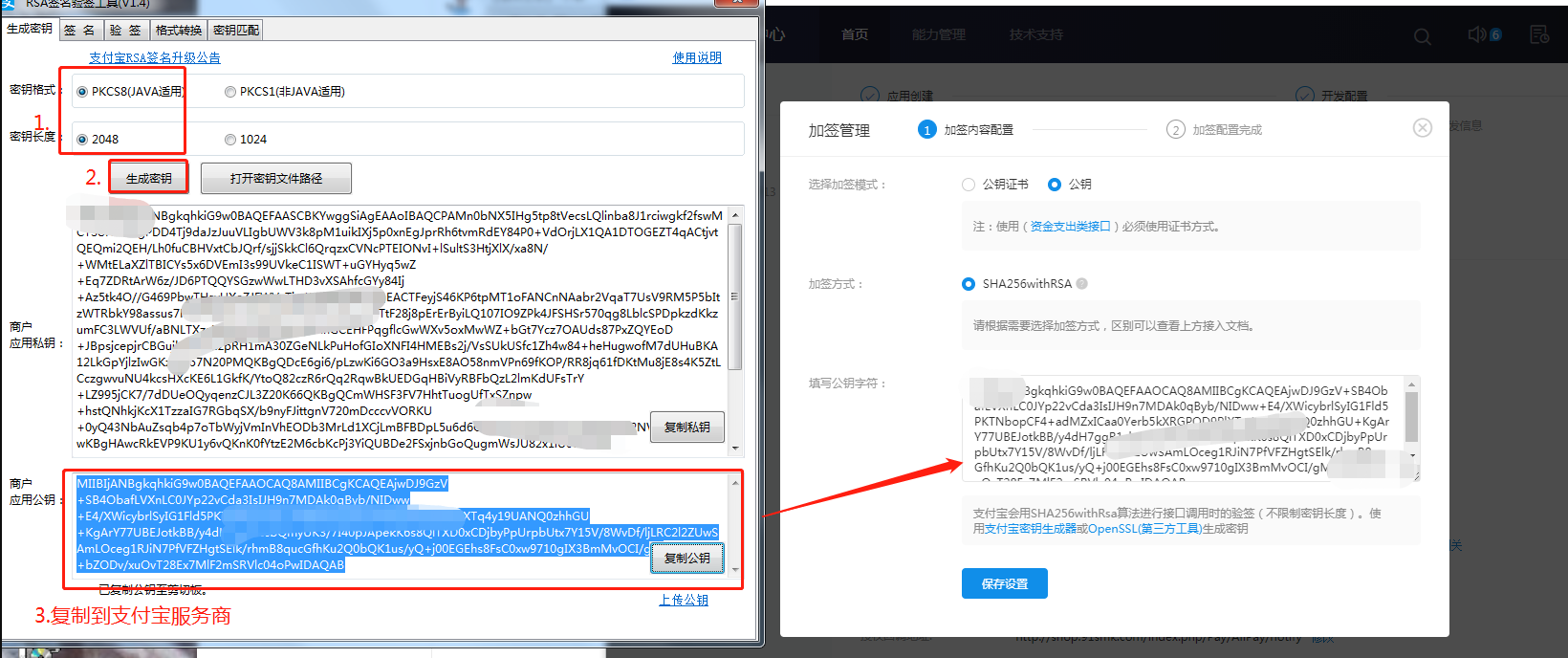The image size is (1568, 658).
Task: Open the 签名 tab
Action: [79, 30]
